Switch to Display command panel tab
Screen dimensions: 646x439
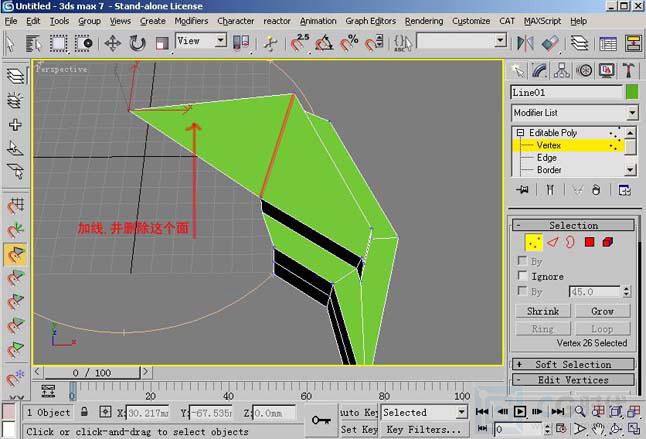coord(606,71)
